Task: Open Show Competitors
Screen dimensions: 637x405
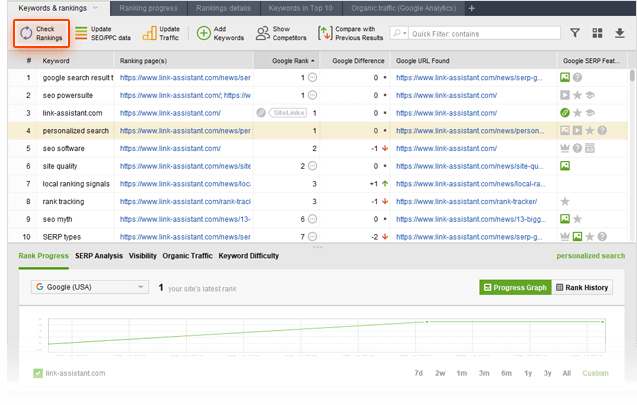Action: 263,33
